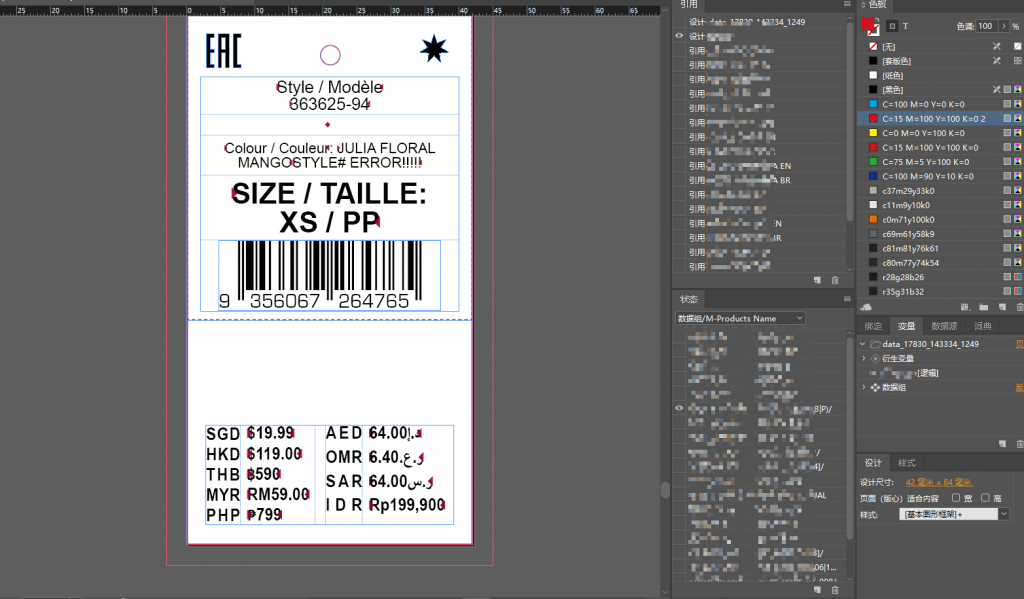Switch to the 数据源 tab
The width and height of the screenshot is (1024, 599).
coord(944,326)
